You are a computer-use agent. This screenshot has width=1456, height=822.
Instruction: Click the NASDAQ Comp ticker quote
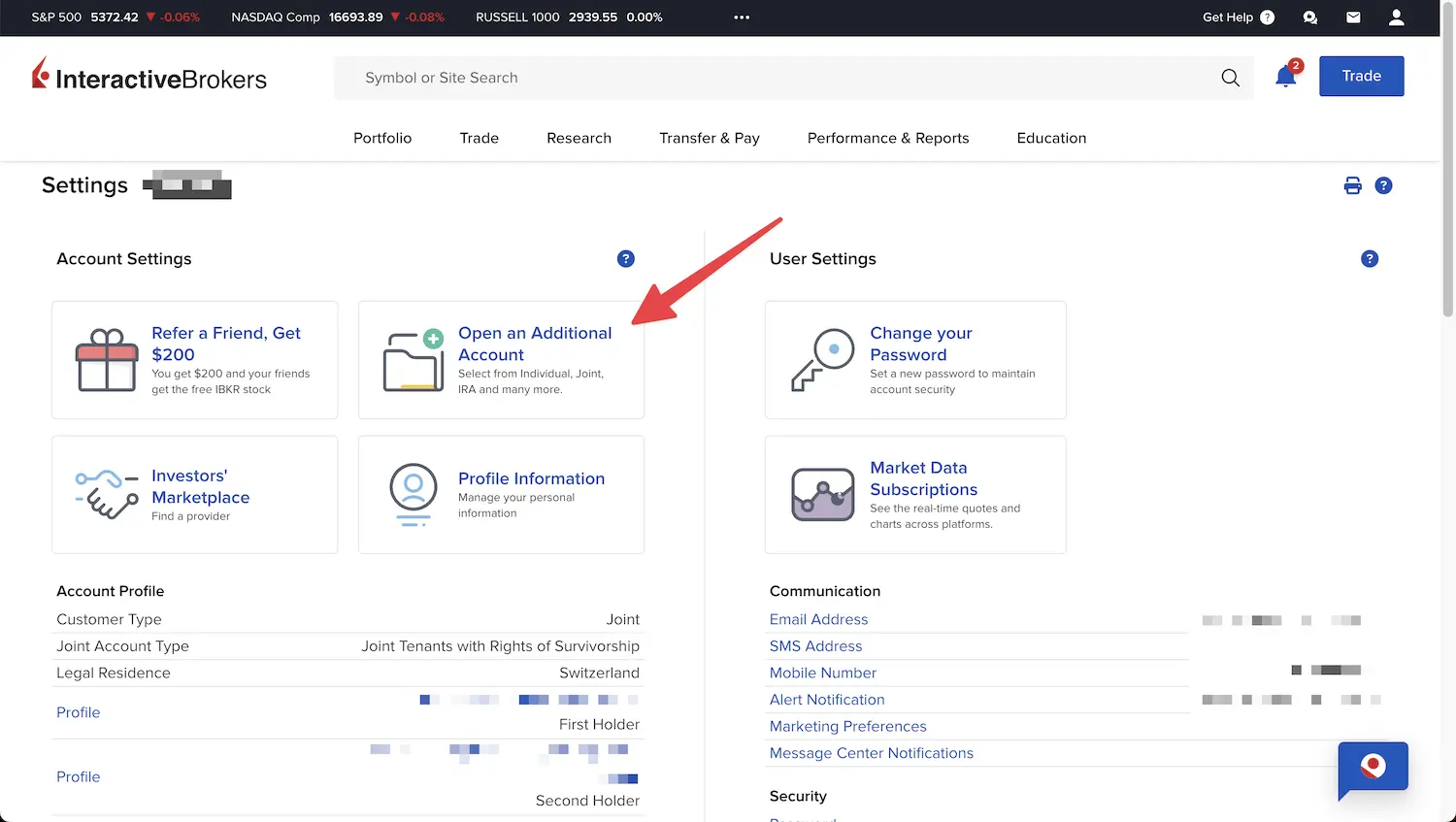point(338,17)
